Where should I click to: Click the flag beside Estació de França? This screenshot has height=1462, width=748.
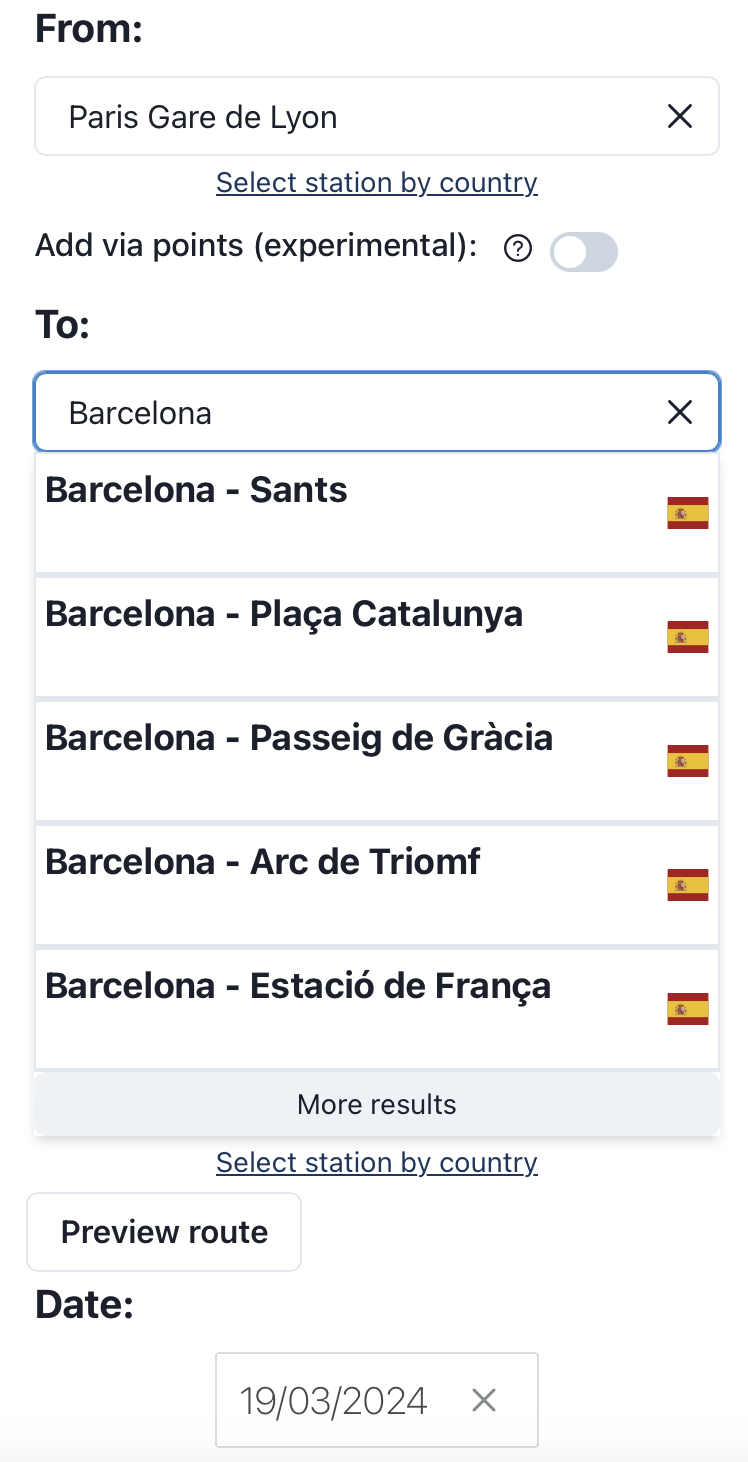click(x=688, y=1009)
